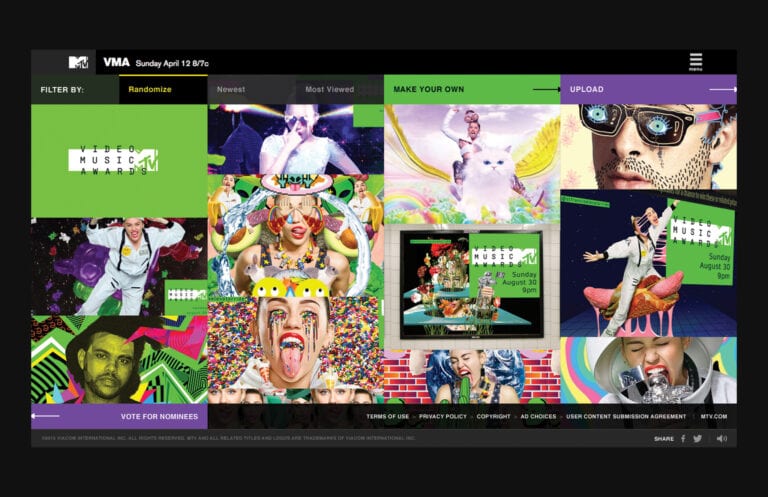Open User Content Submission Agreement link

point(627,416)
